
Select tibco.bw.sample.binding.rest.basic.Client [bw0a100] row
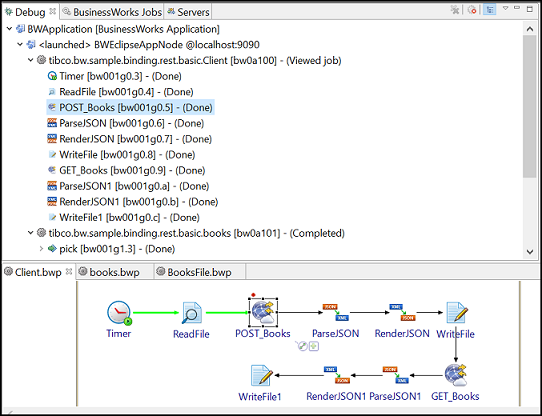coord(189,61)
